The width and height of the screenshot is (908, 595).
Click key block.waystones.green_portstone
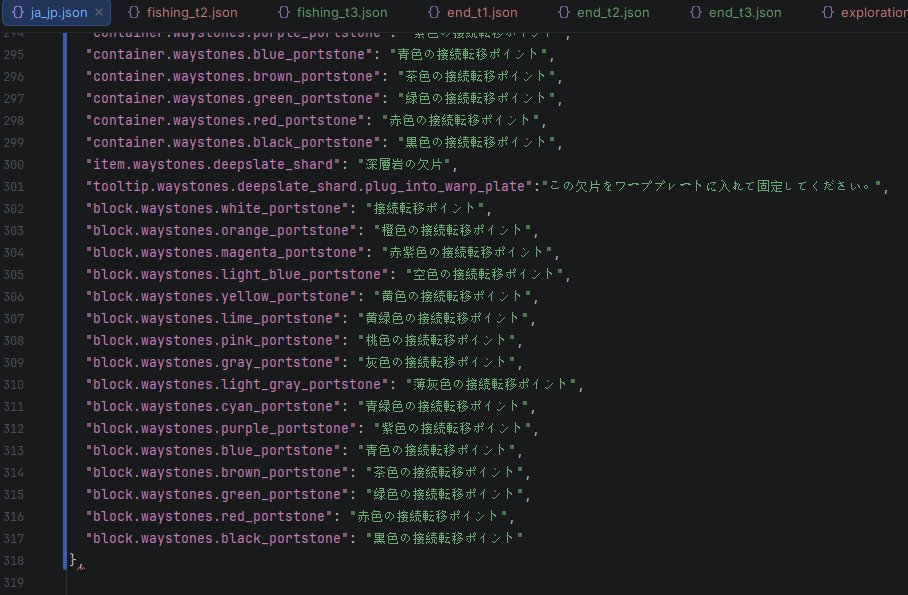click(217, 495)
